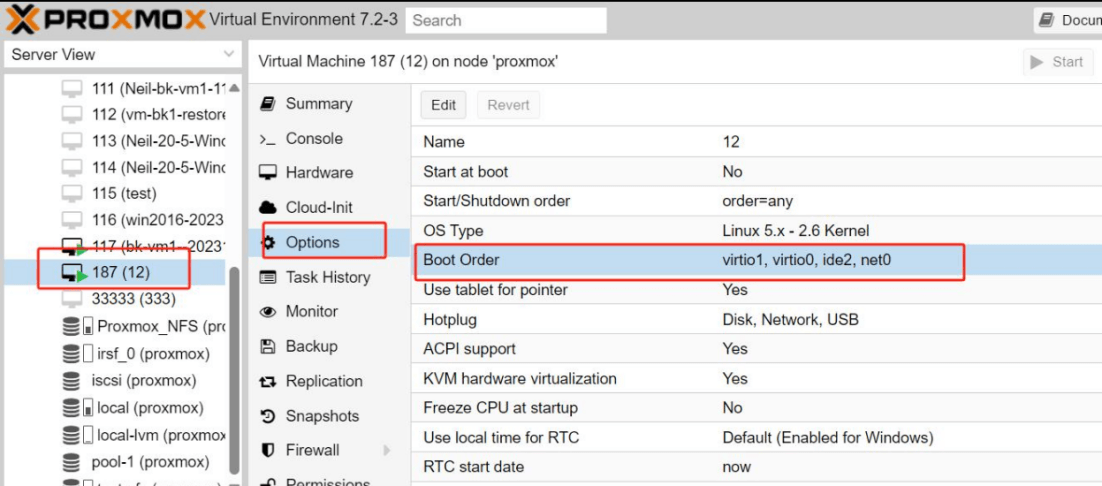Click the Firewall shield icon
1102x486 pixels.
(x=268, y=450)
